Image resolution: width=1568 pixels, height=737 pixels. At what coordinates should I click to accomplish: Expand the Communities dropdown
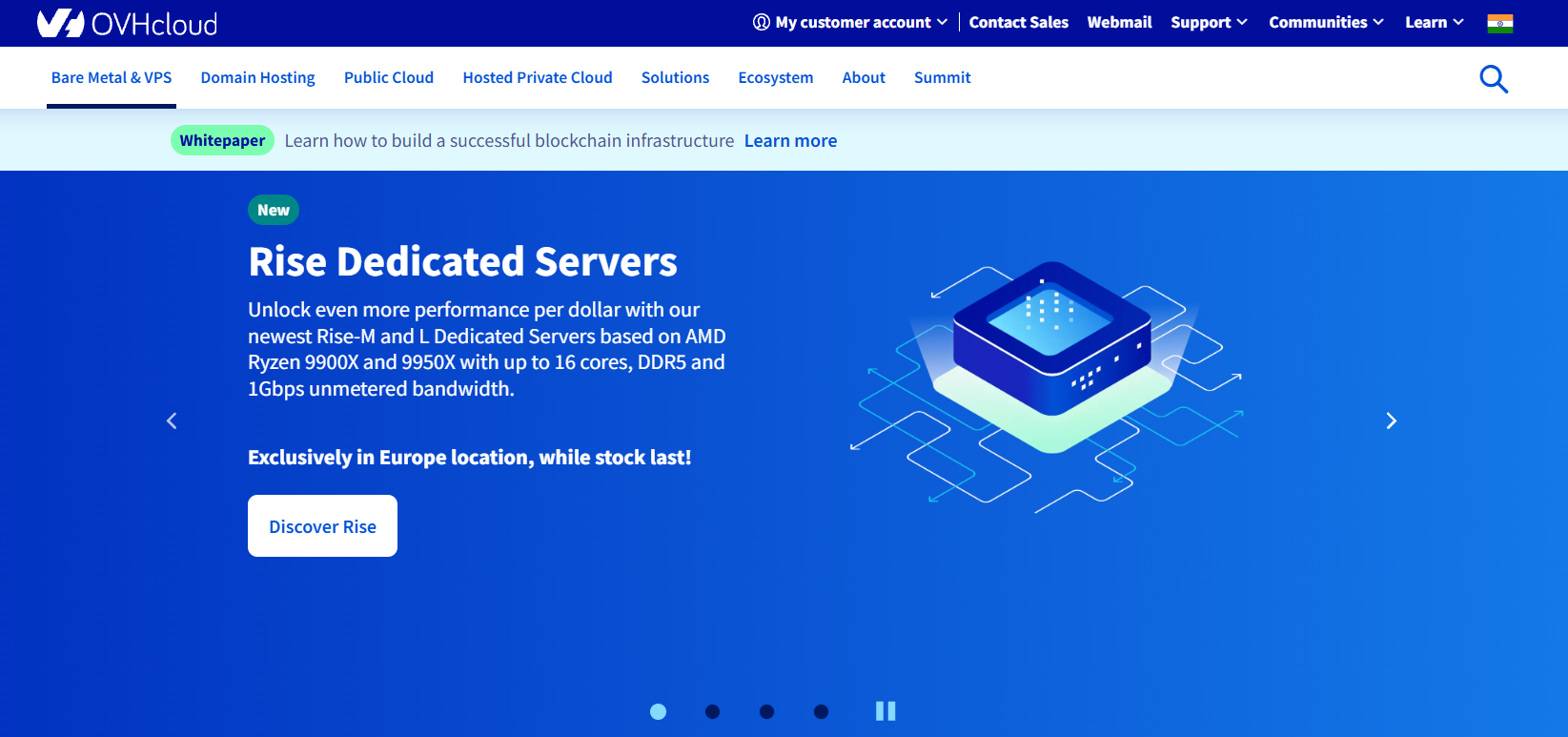(x=1326, y=22)
